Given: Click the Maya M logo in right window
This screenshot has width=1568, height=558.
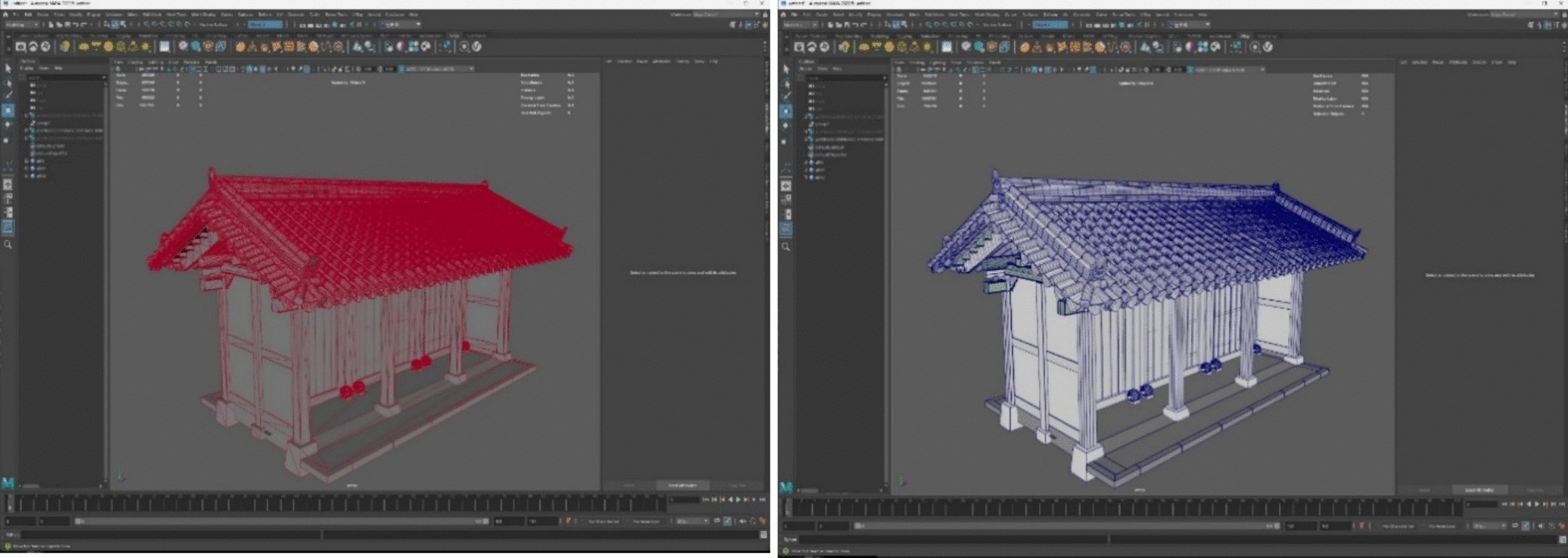Looking at the screenshot, I should point(786,487).
